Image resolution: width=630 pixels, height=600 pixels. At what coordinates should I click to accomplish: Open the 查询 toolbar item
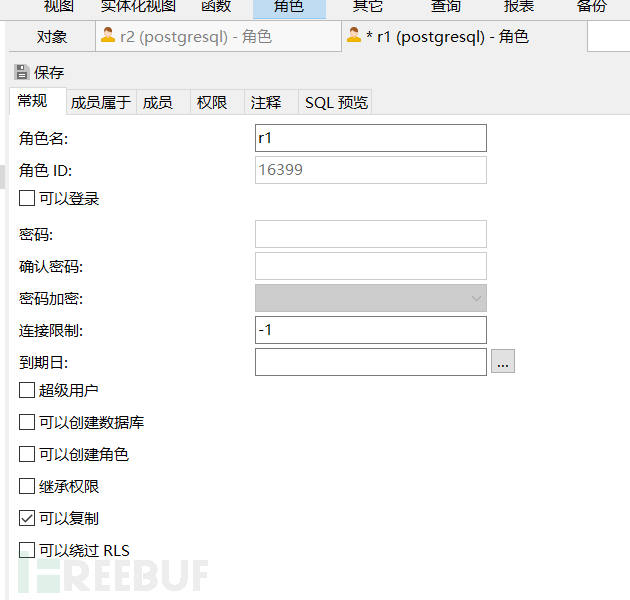446,6
